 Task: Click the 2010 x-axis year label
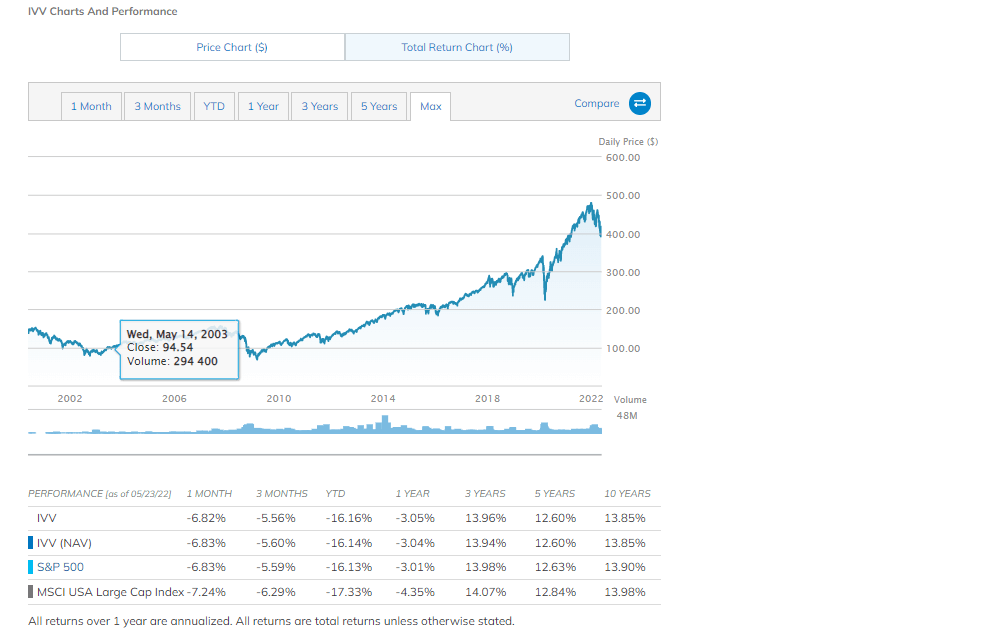(279, 399)
